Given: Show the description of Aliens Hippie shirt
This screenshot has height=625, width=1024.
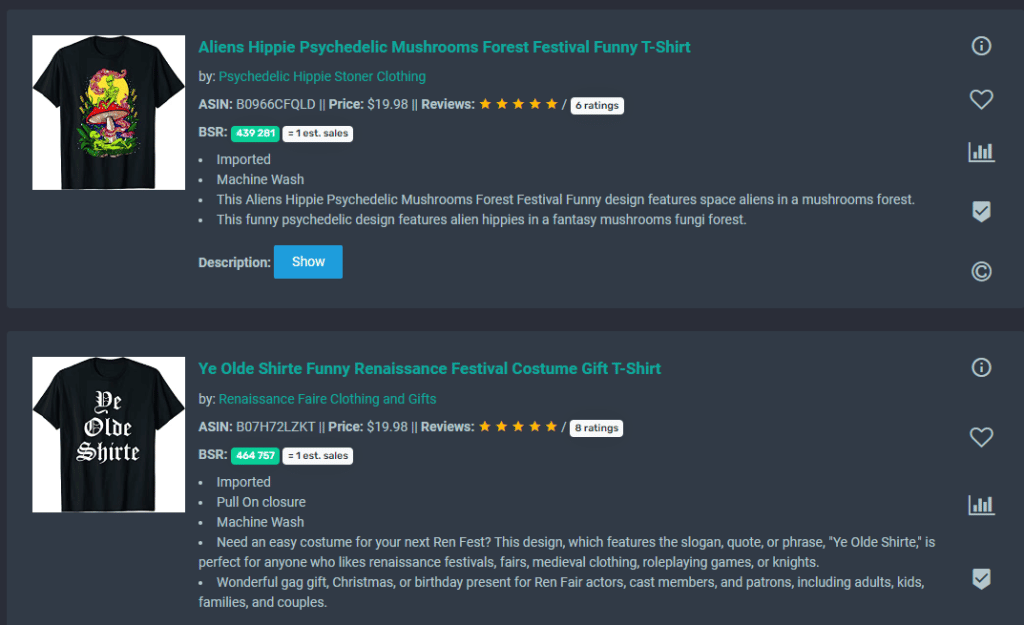Looking at the screenshot, I should 308,262.
